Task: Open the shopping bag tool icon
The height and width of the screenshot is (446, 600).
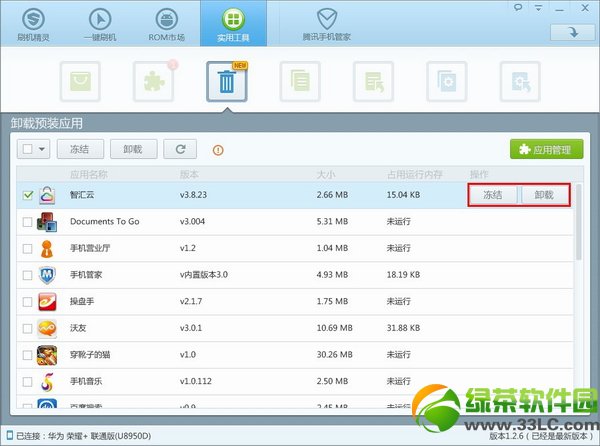Action: [80, 81]
